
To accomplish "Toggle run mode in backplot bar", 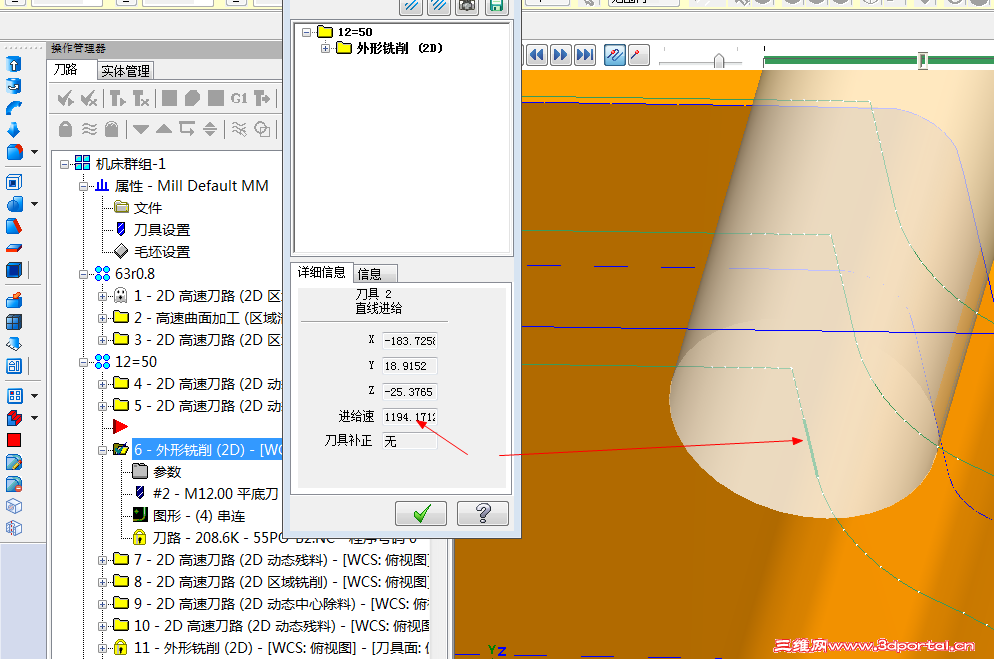I will (638, 55).
